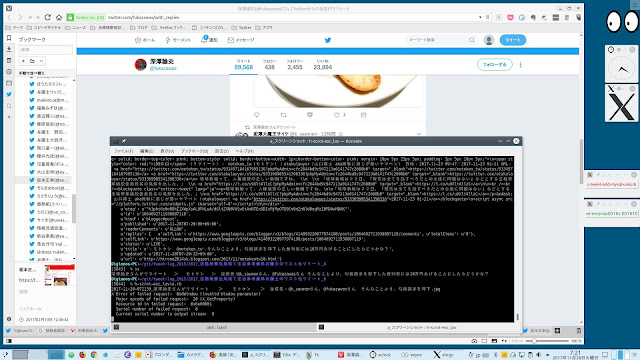Click retweet icon under the food tweet
The width and height of the screenshot is (640, 360).
pyautogui.click(x=283, y=115)
